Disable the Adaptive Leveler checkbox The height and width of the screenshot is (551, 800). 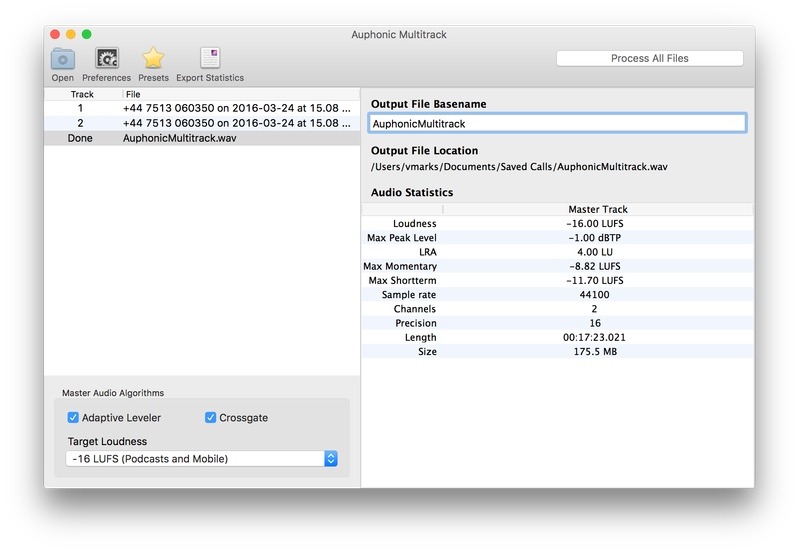[73, 417]
